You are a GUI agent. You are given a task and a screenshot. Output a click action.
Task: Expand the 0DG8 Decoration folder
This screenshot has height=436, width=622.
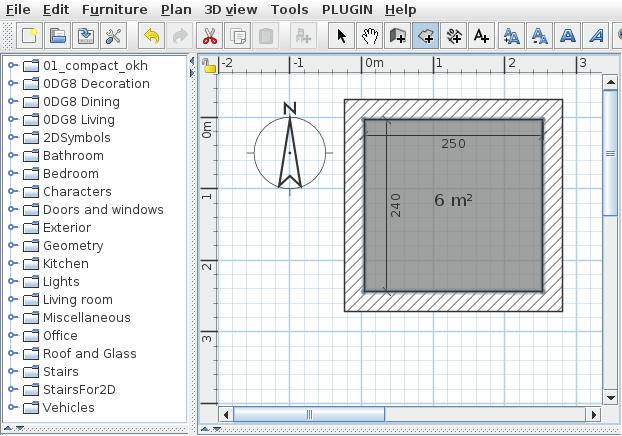[x=13, y=83]
